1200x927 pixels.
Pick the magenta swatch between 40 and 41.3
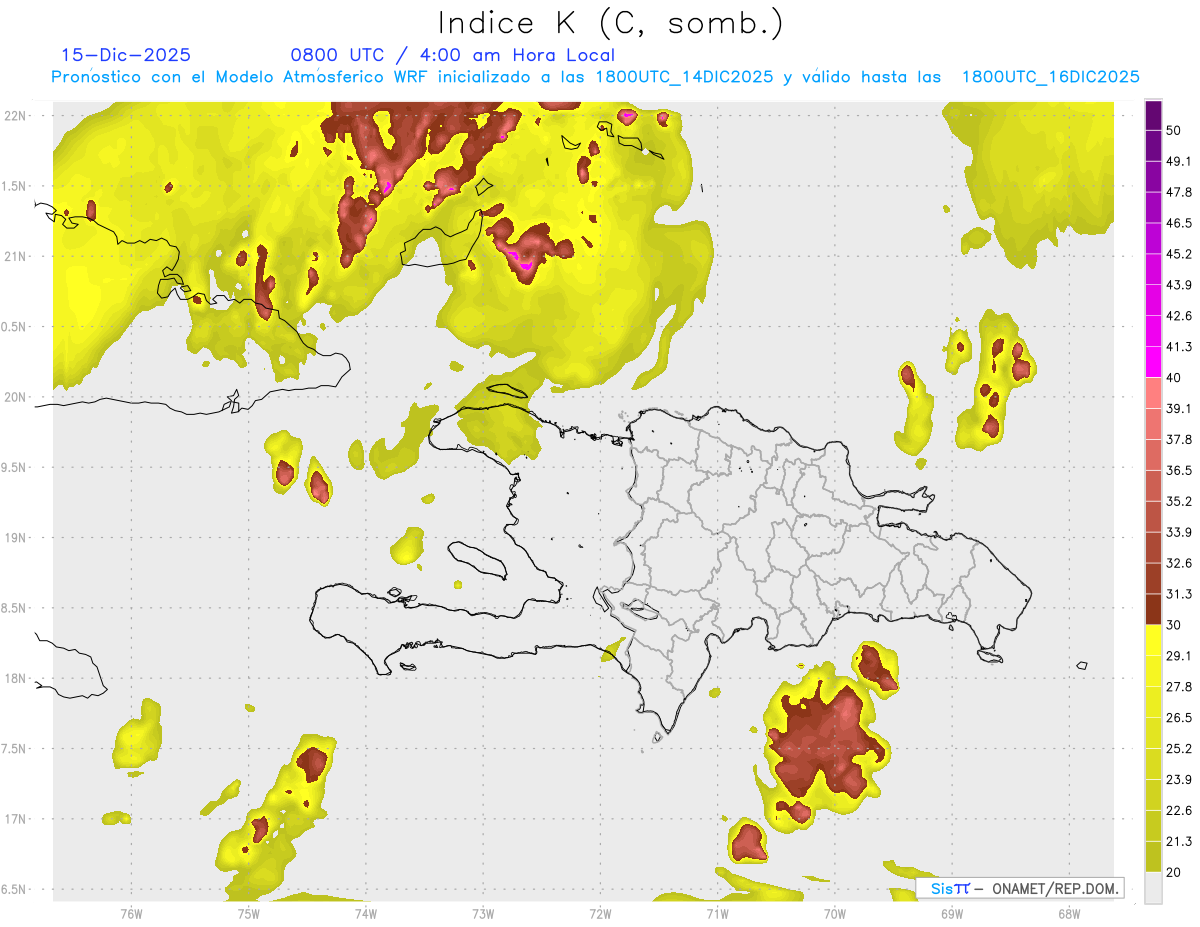click(1154, 361)
